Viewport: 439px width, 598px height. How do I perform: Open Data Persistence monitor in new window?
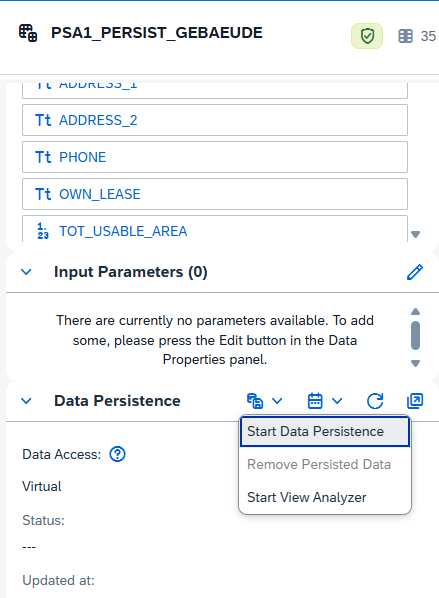tap(415, 401)
